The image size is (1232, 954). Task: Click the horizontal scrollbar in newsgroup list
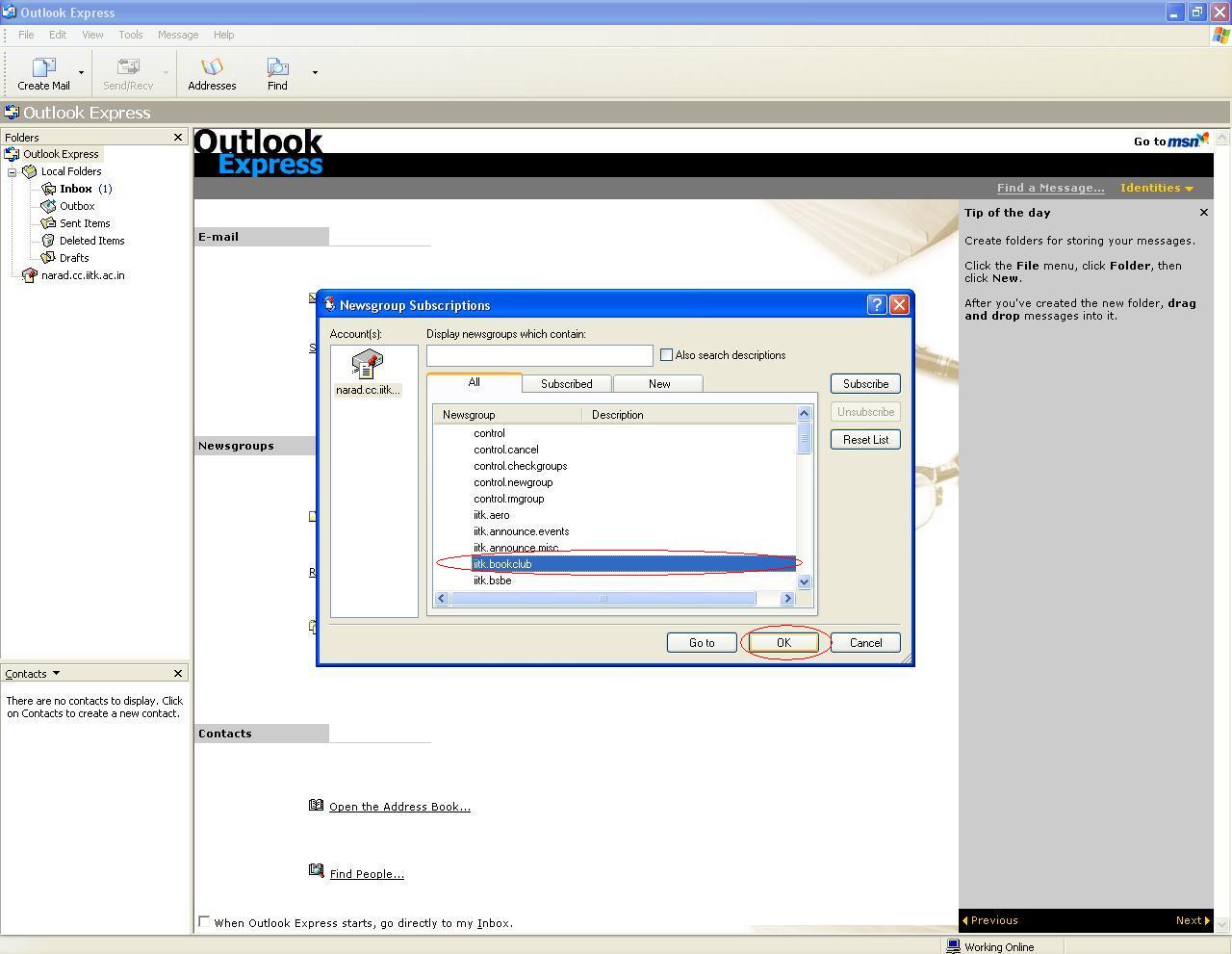[x=603, y=599]
